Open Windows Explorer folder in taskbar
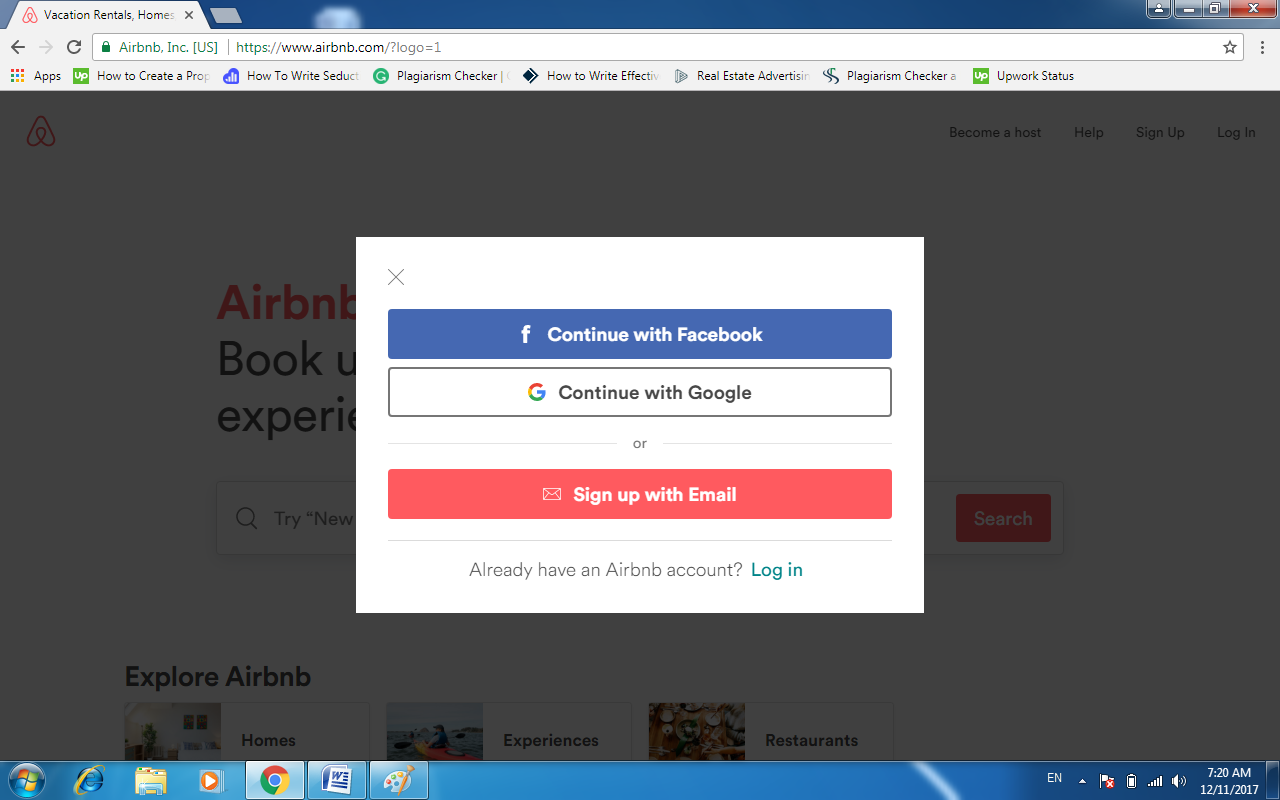1280x800 pixels. click(x=151, y=780)
